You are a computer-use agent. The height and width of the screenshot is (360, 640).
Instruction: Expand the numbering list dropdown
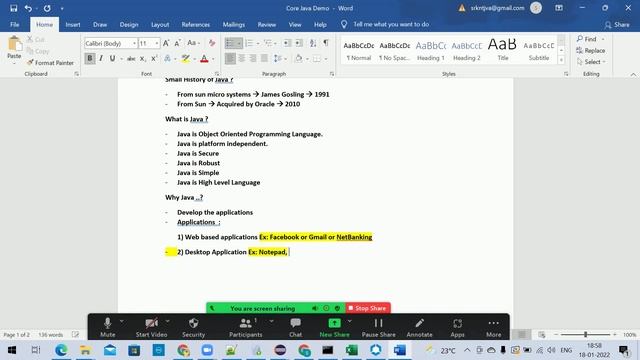pyautogui.click(x=258, y=43)
